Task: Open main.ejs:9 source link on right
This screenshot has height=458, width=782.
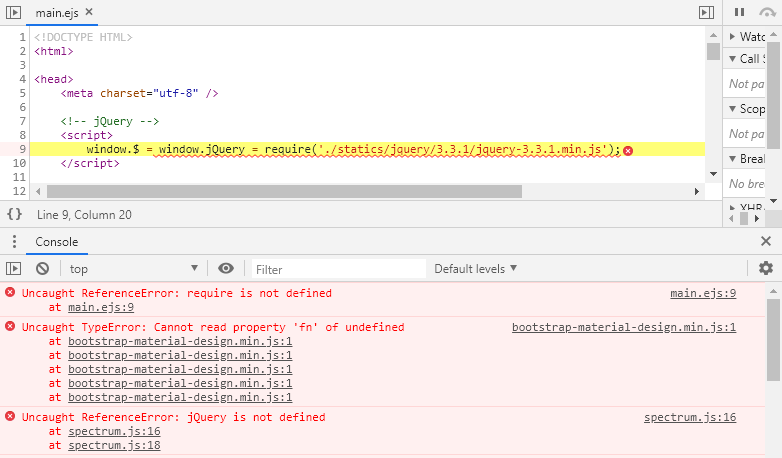Action: coord(703,293)
